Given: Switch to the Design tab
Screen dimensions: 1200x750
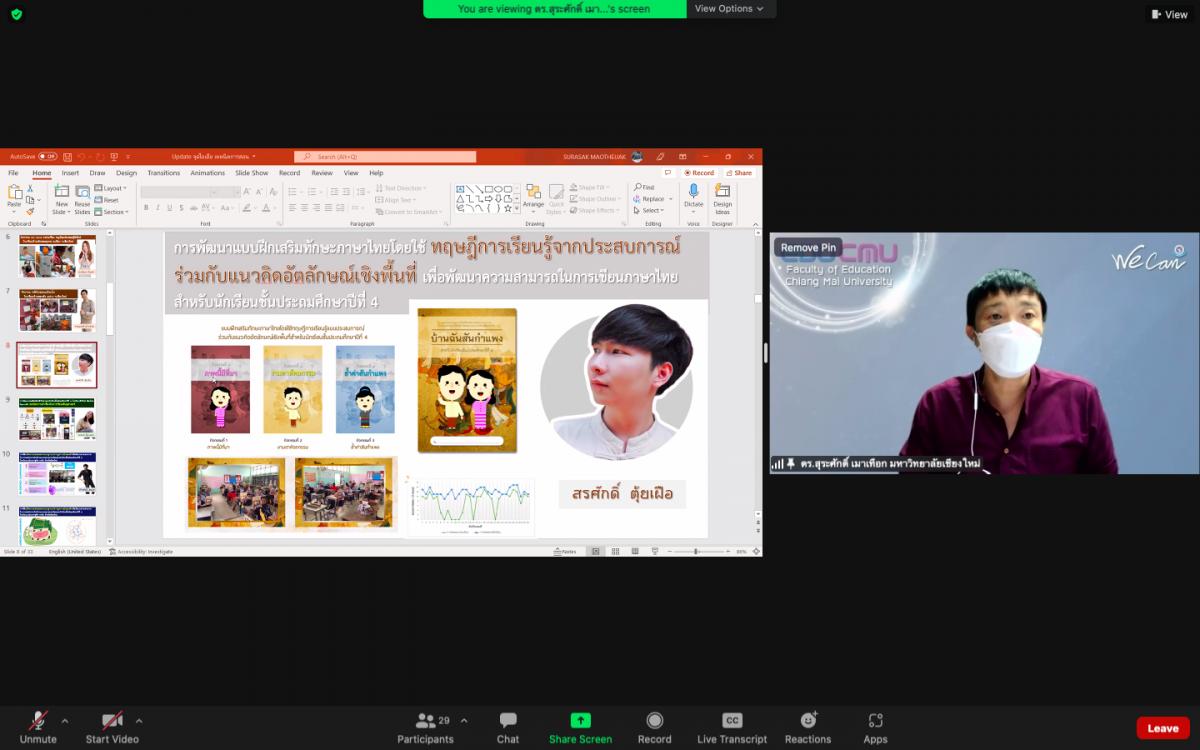Looking at the screenshot, I should [x=126, y=173].
